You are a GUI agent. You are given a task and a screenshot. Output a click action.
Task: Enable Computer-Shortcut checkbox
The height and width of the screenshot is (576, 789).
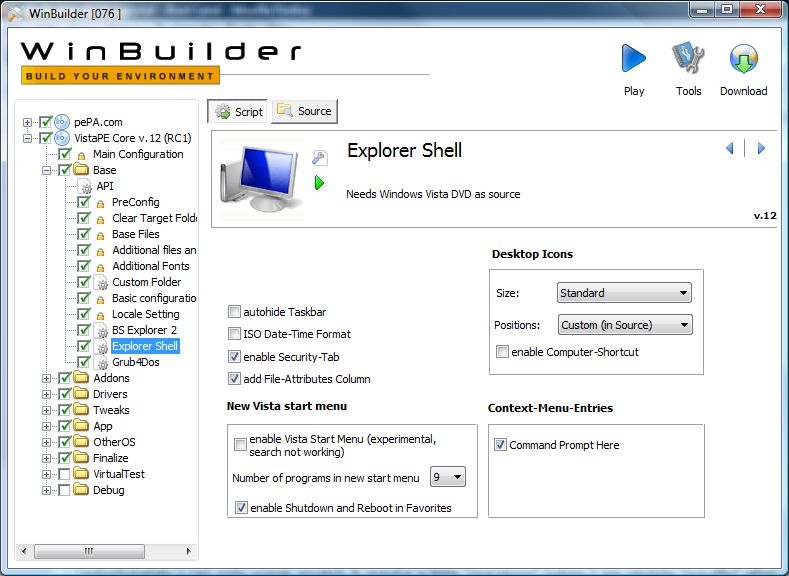pos(502,352)
